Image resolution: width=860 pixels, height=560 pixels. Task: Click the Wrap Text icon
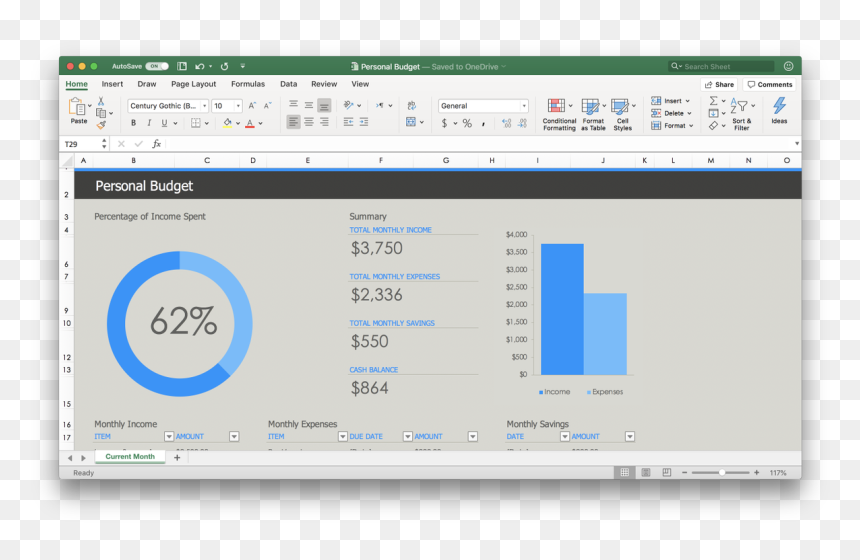pyautogui.click(x=411, y=105)
